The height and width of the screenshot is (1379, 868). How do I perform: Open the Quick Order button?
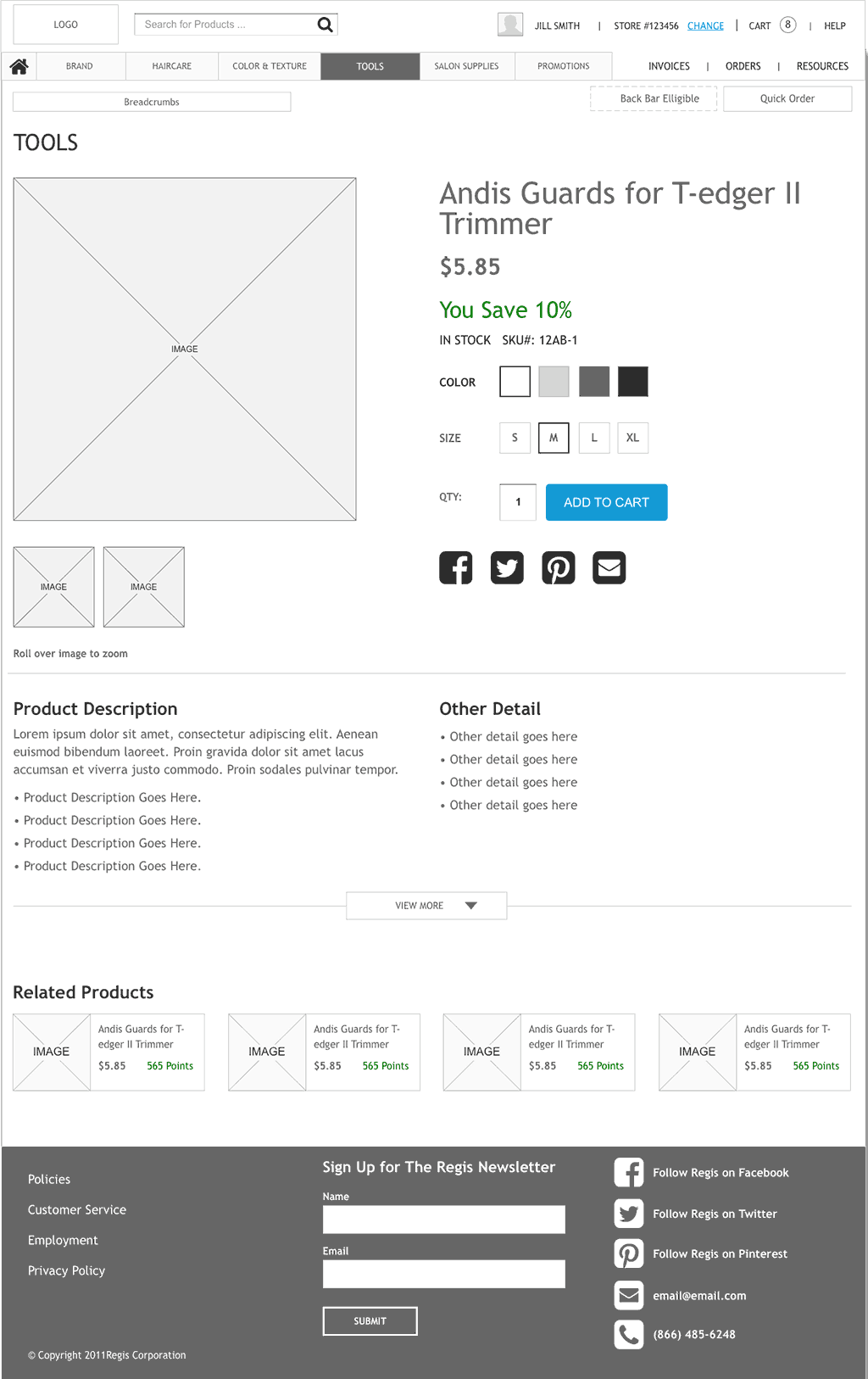click(787, 98)
